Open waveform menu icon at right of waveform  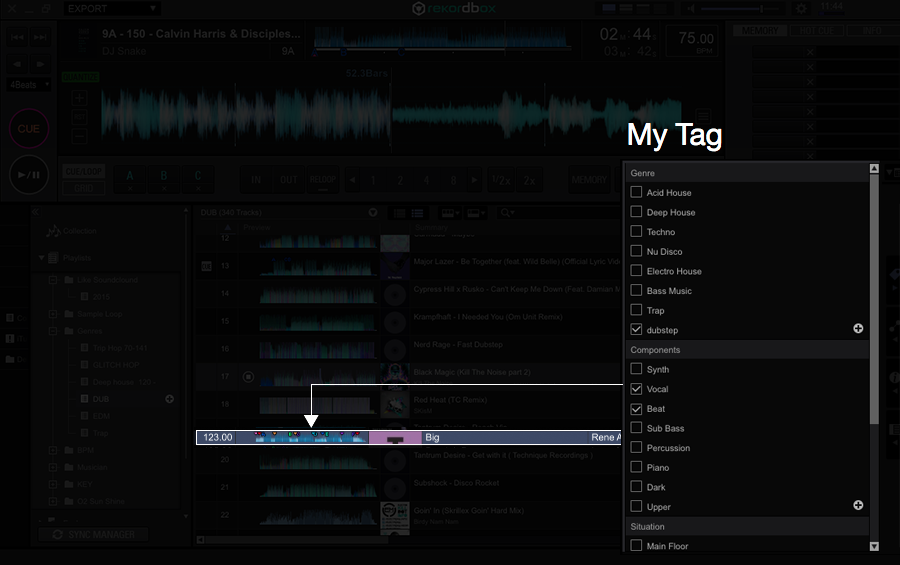coord(703,115)
